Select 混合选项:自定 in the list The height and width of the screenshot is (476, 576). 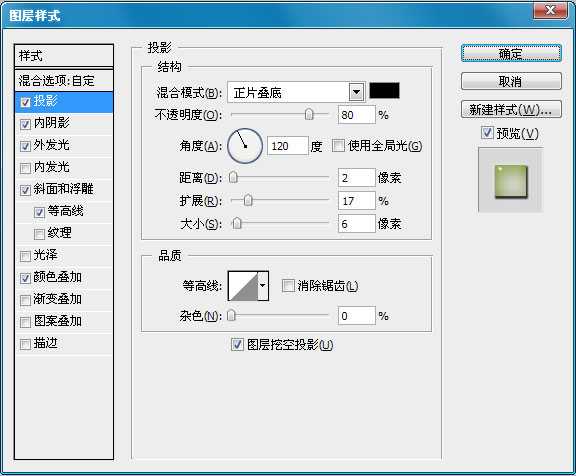(64, 80)
